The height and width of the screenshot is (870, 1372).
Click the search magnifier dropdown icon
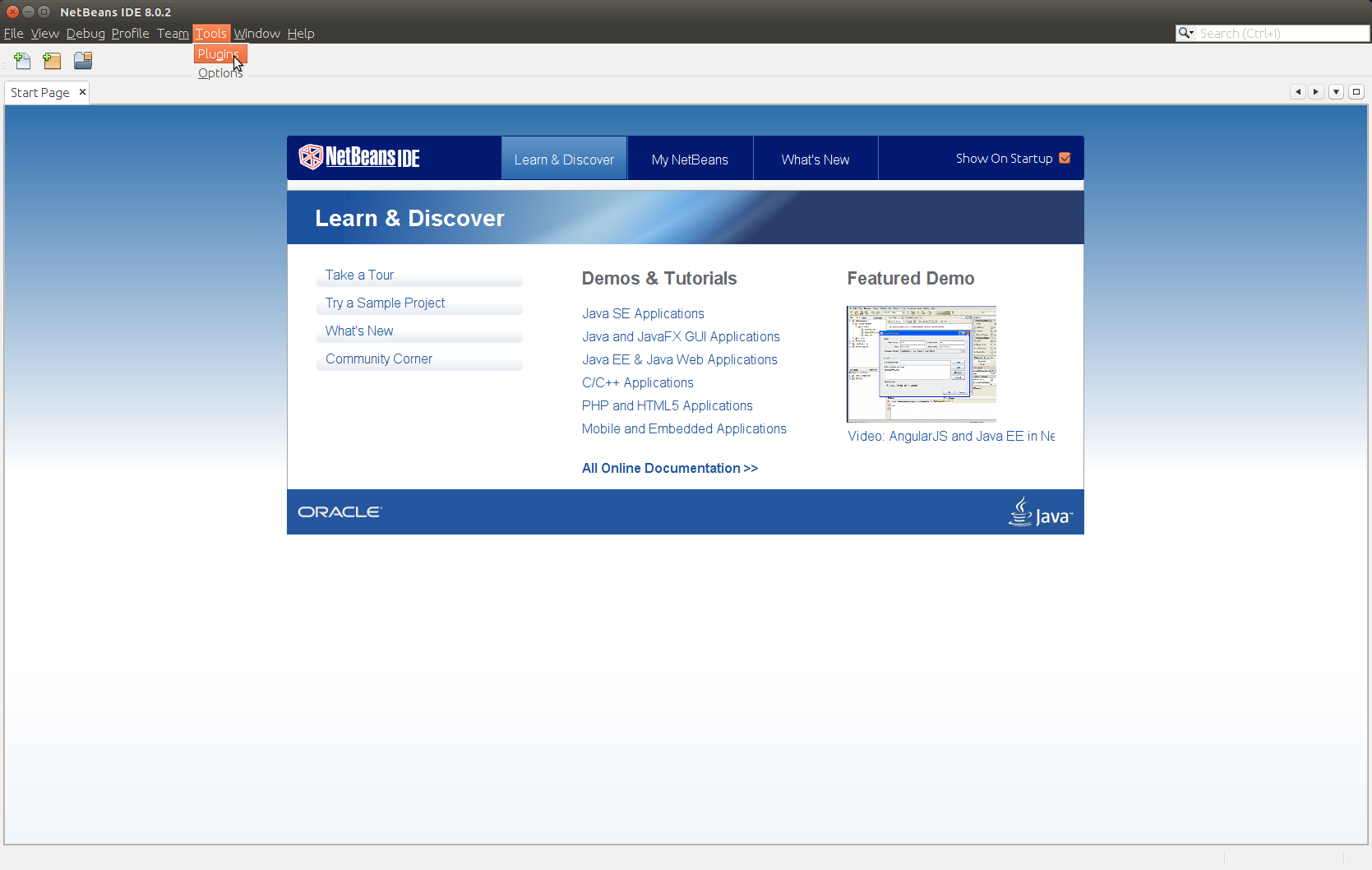point(1186,33)
